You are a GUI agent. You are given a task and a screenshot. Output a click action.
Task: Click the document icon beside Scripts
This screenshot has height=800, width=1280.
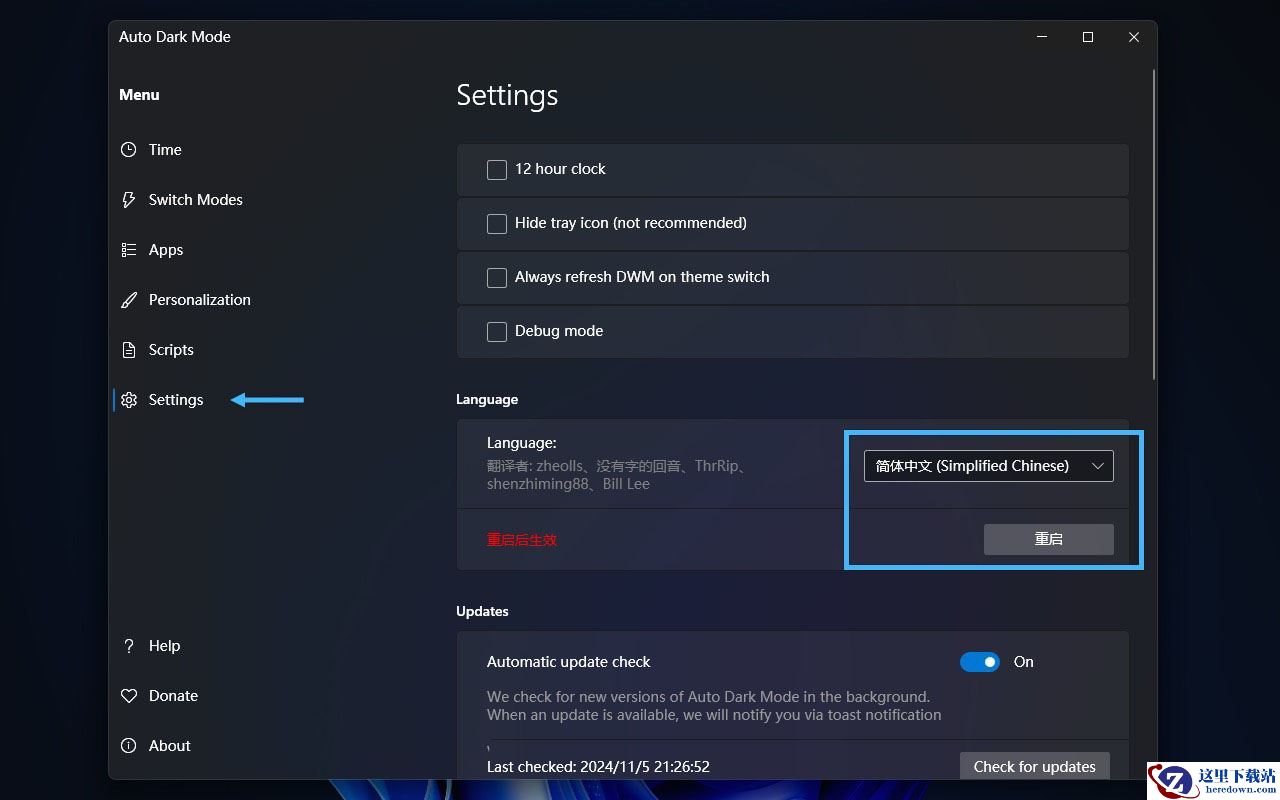click(128, 350)
